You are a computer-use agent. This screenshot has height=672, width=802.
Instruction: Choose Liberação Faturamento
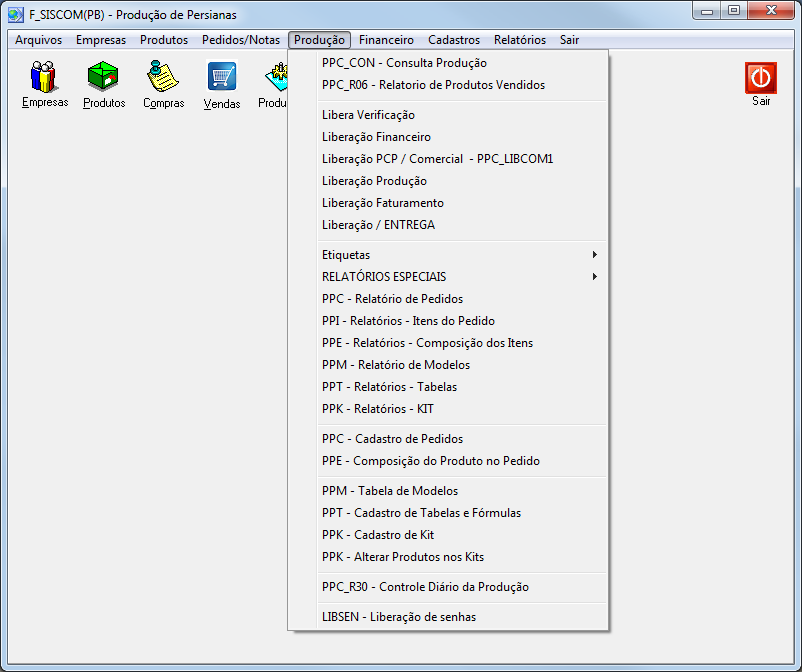[x=463, y=203]
